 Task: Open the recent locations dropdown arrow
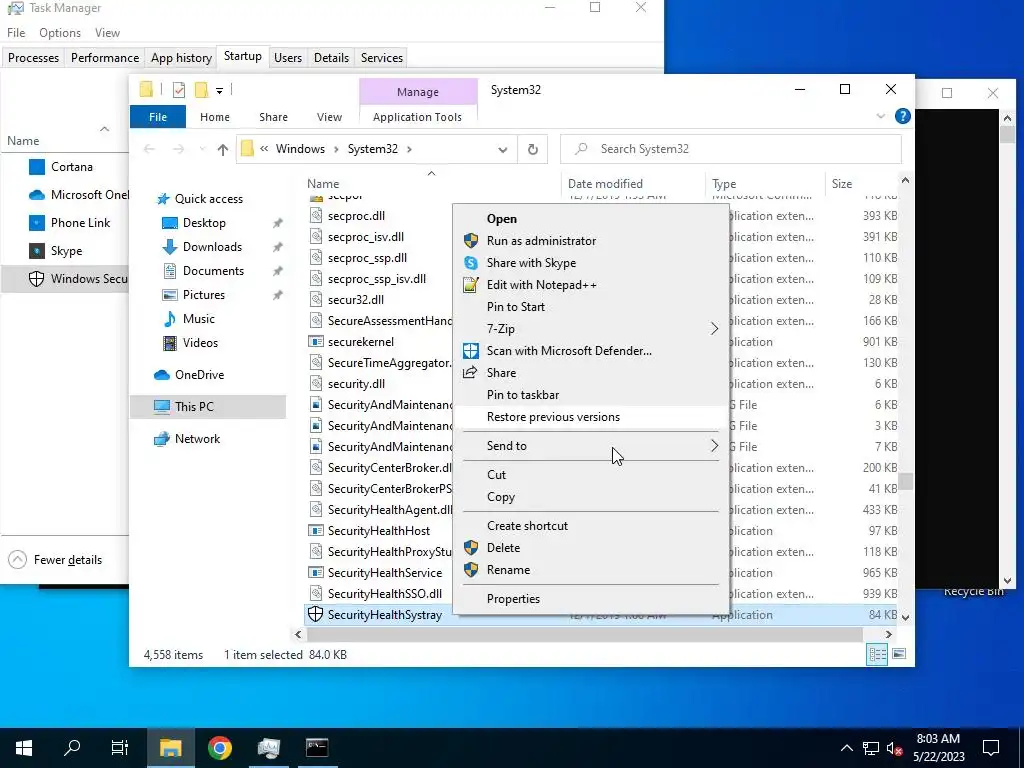tap(202, 150)
